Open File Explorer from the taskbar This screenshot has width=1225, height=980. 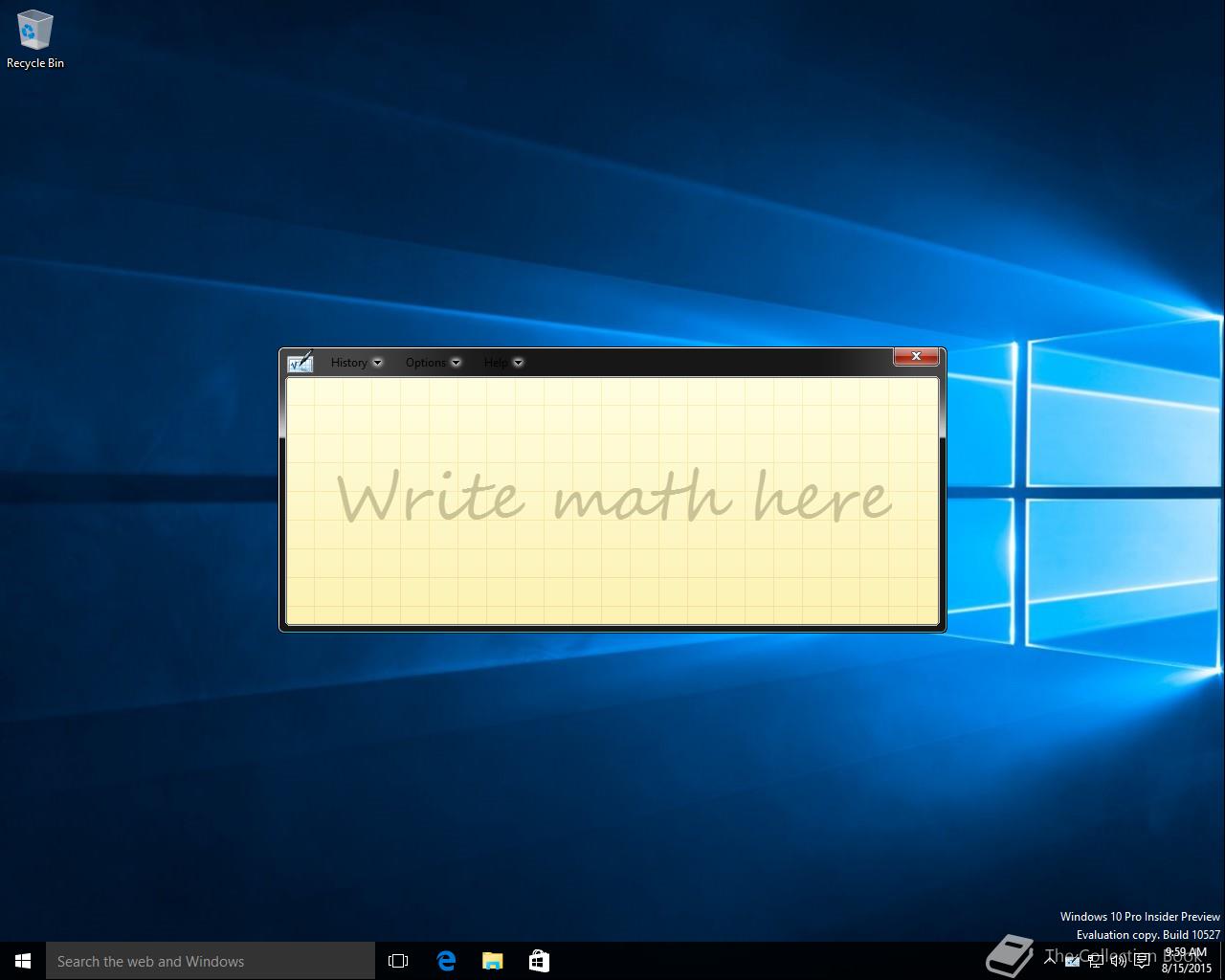tap(492, 961)
